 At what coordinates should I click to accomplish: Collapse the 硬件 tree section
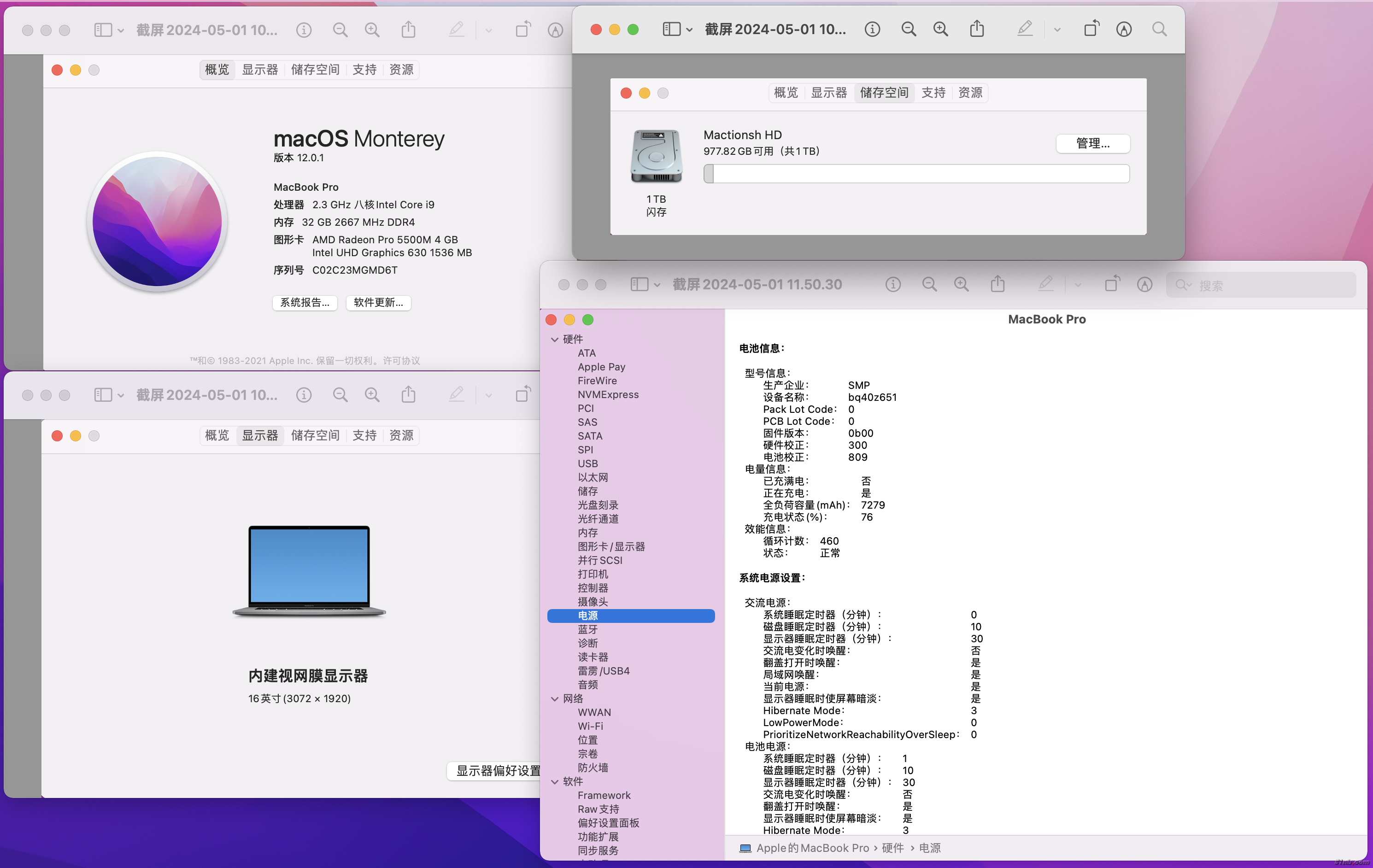click(x=554, y=340)
